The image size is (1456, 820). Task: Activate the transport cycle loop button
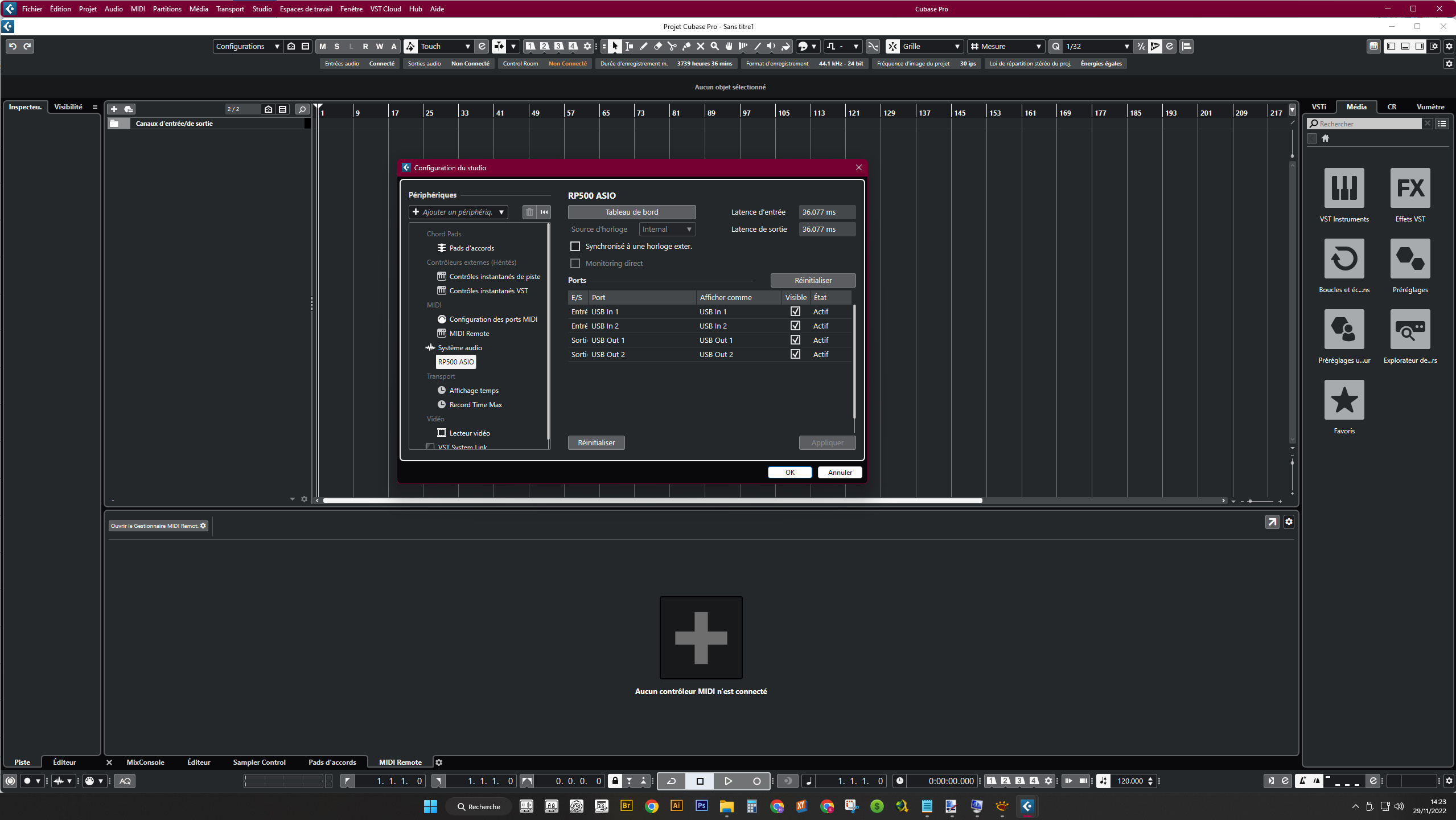click(672, 781)
